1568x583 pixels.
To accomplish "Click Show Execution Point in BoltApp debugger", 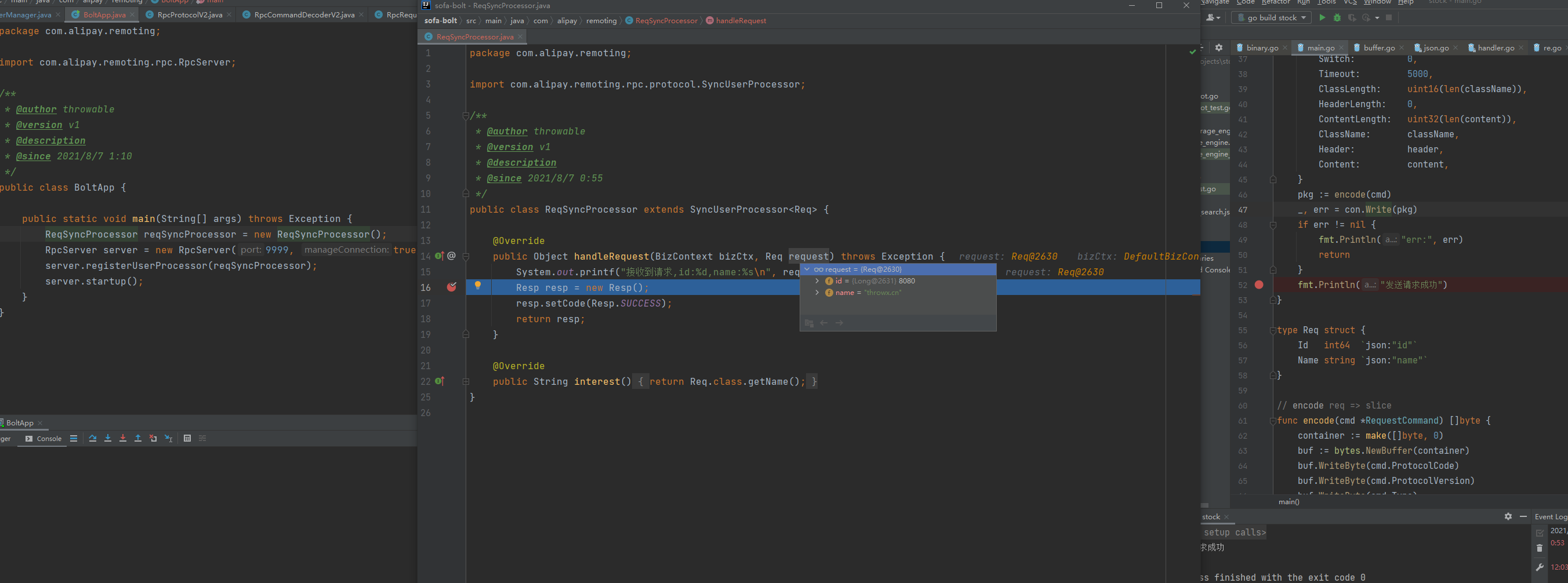I will click(x=74, y=438).
